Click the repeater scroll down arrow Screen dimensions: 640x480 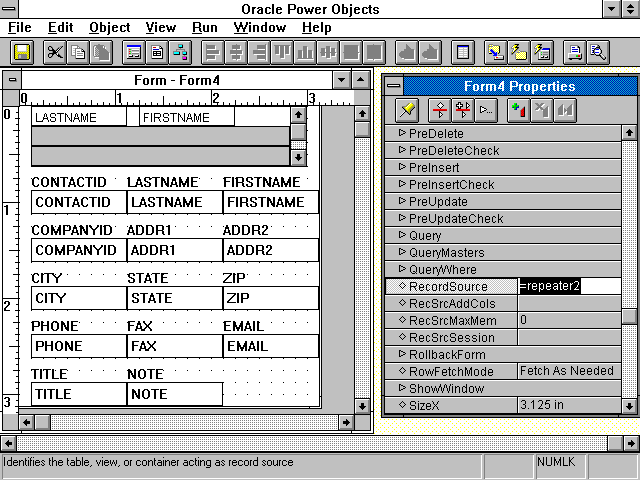tap(298, 157)
